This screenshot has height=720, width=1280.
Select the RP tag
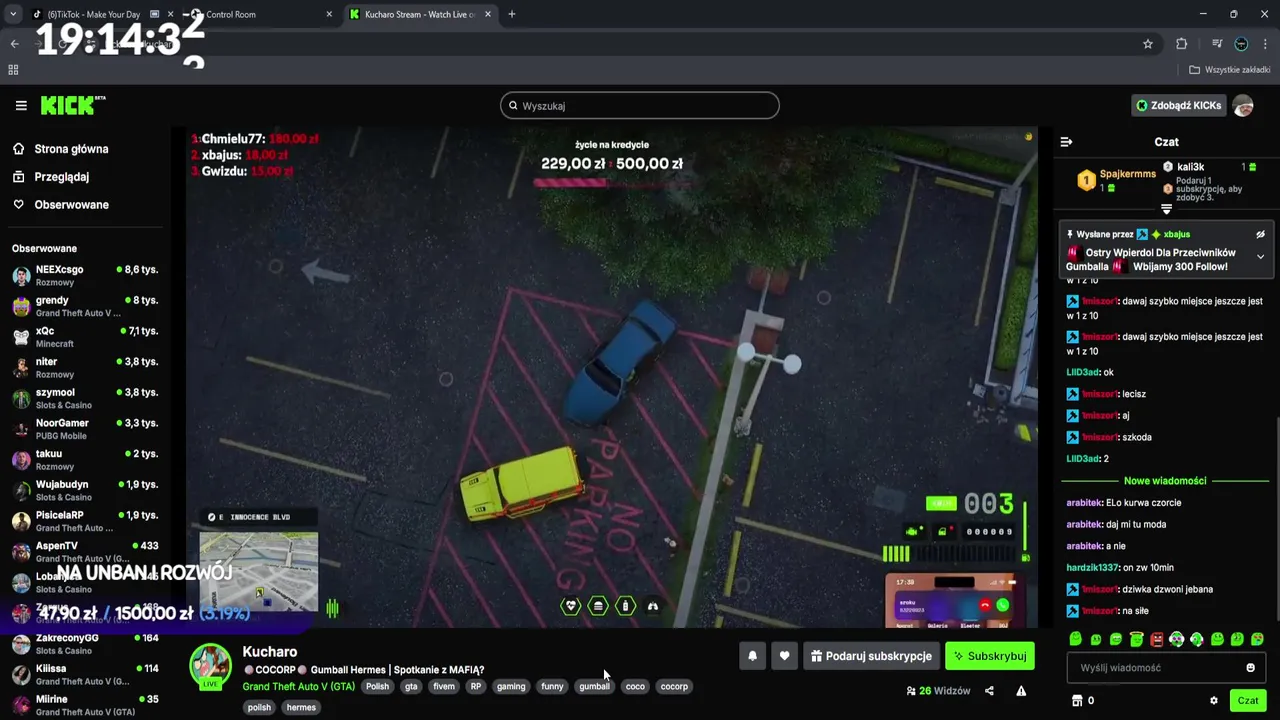pyautogui.click(x=476, y=687)
